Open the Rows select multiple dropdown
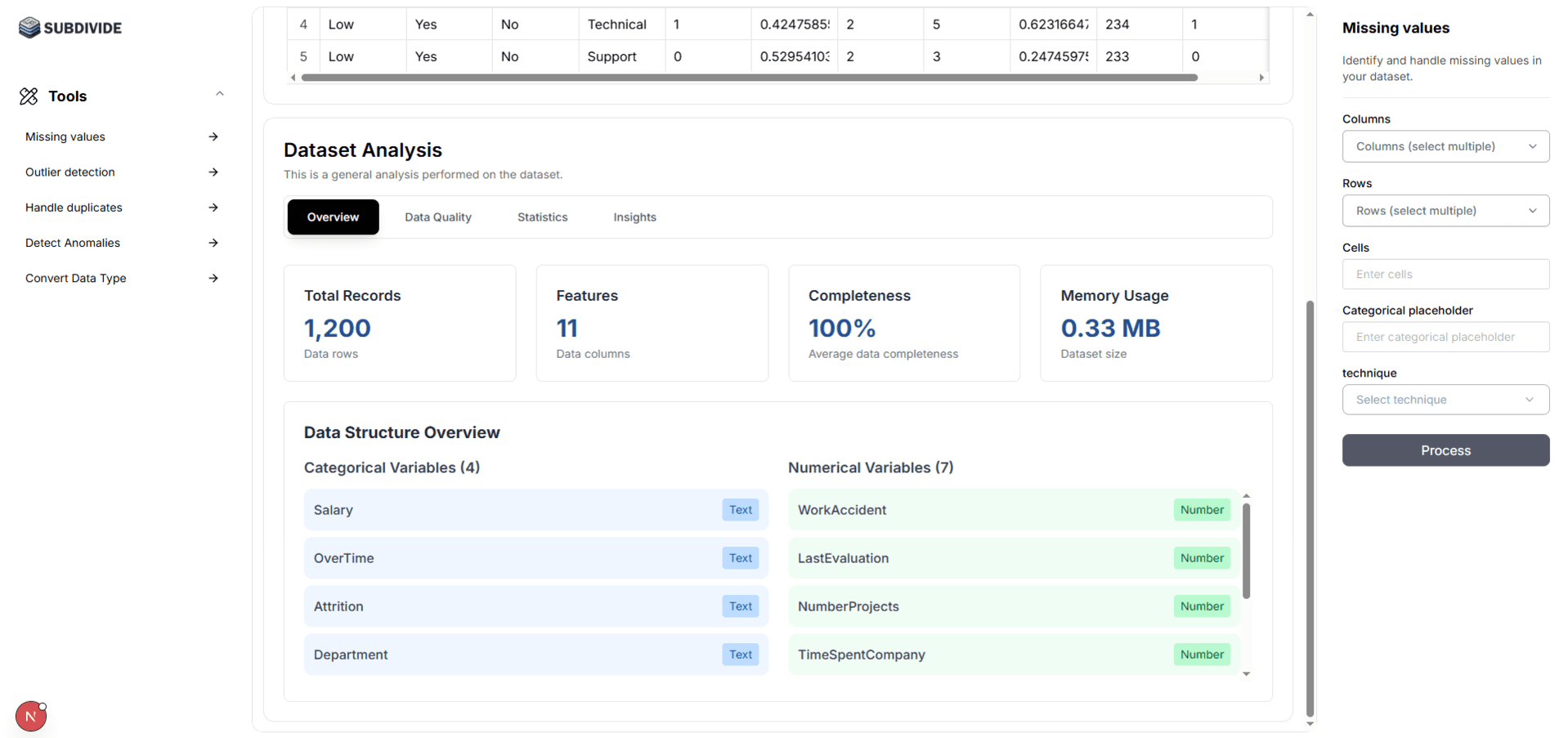 (x=1445, y=210)
